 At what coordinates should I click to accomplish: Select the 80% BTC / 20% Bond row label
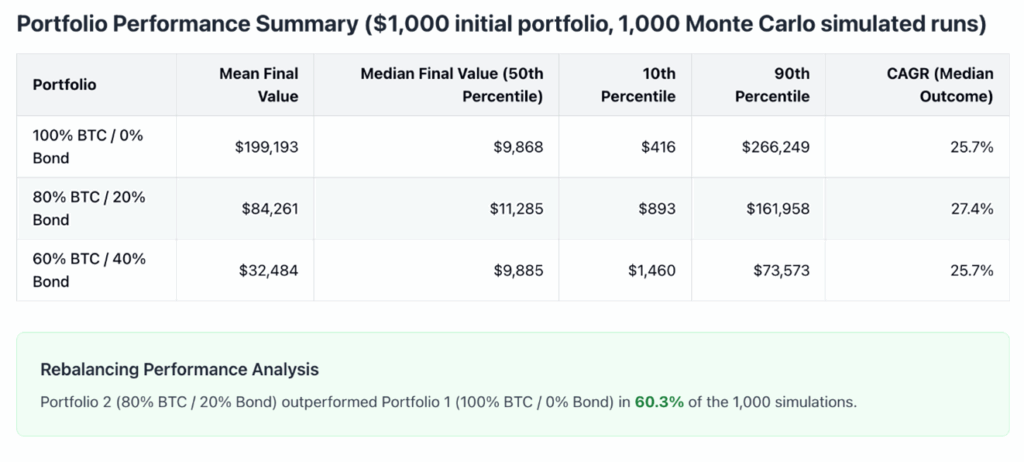89,209
